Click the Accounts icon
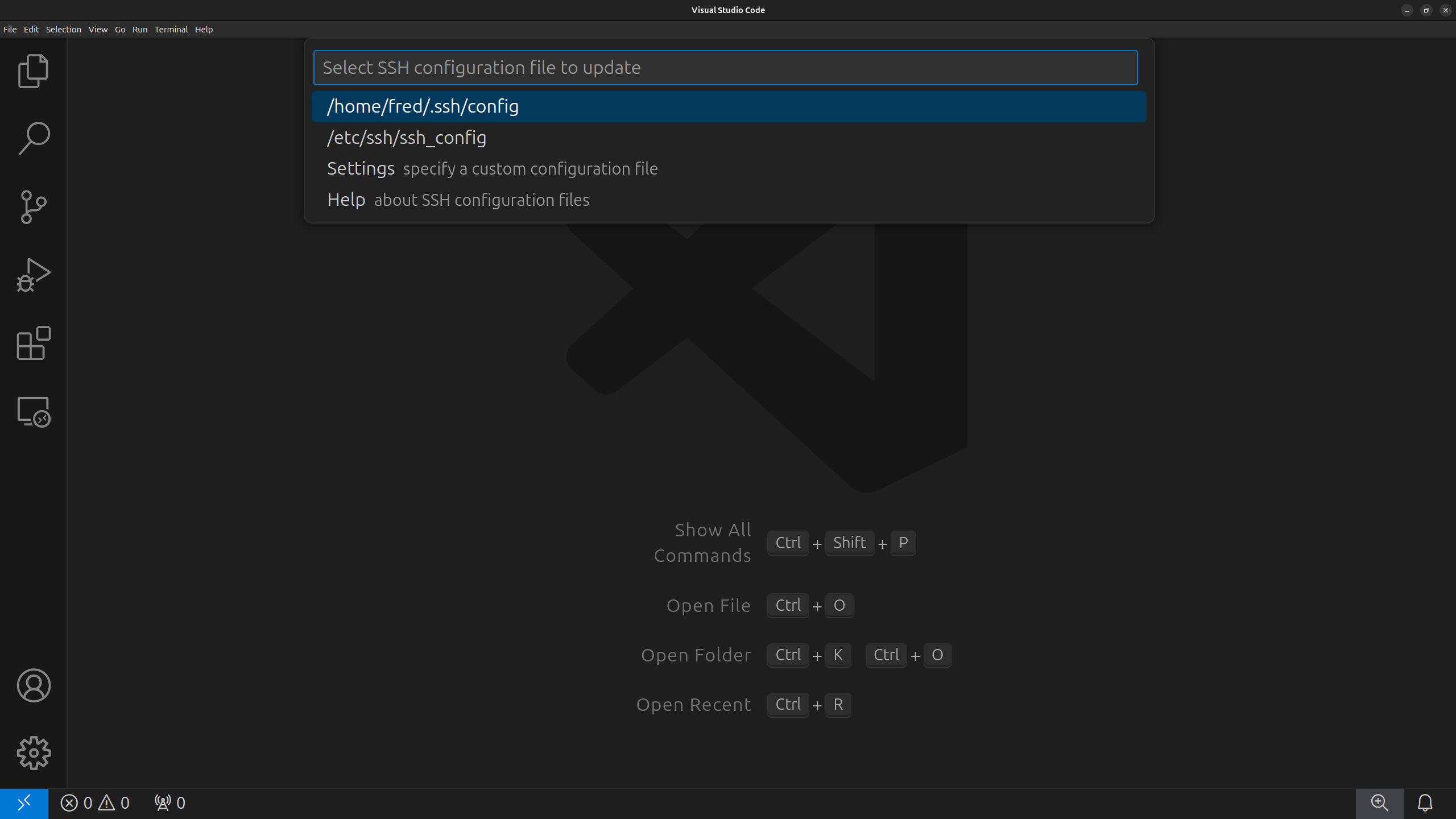 pos(34,685)
